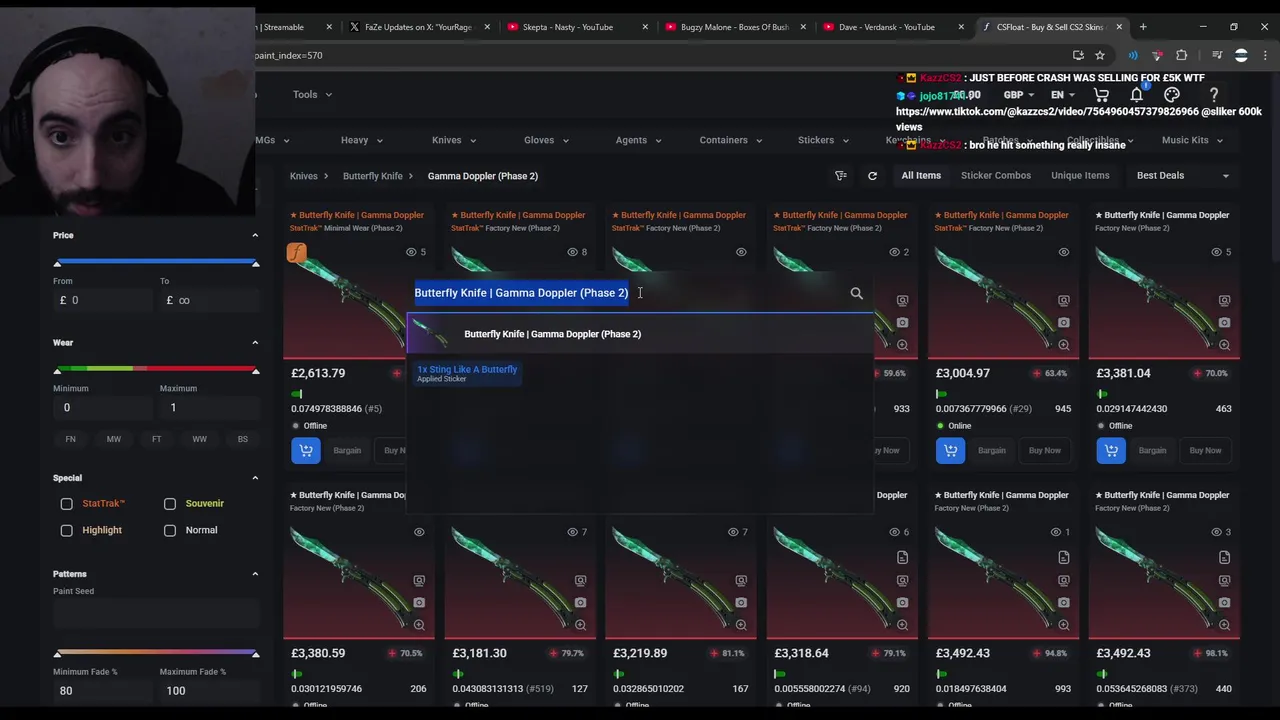Go to Knives breadcrumb link

coord(303,176)
